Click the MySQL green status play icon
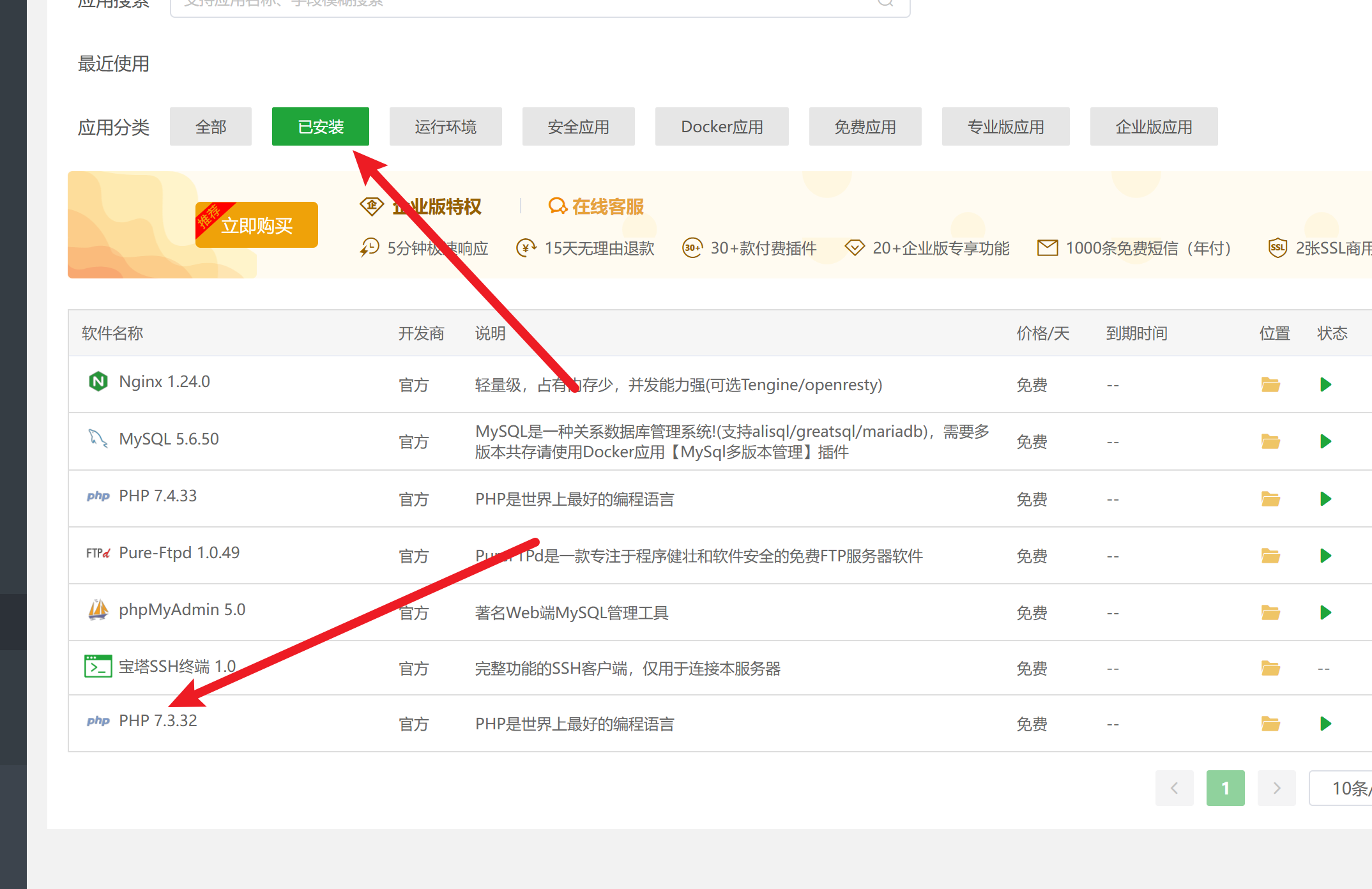 pos(1325,441)
